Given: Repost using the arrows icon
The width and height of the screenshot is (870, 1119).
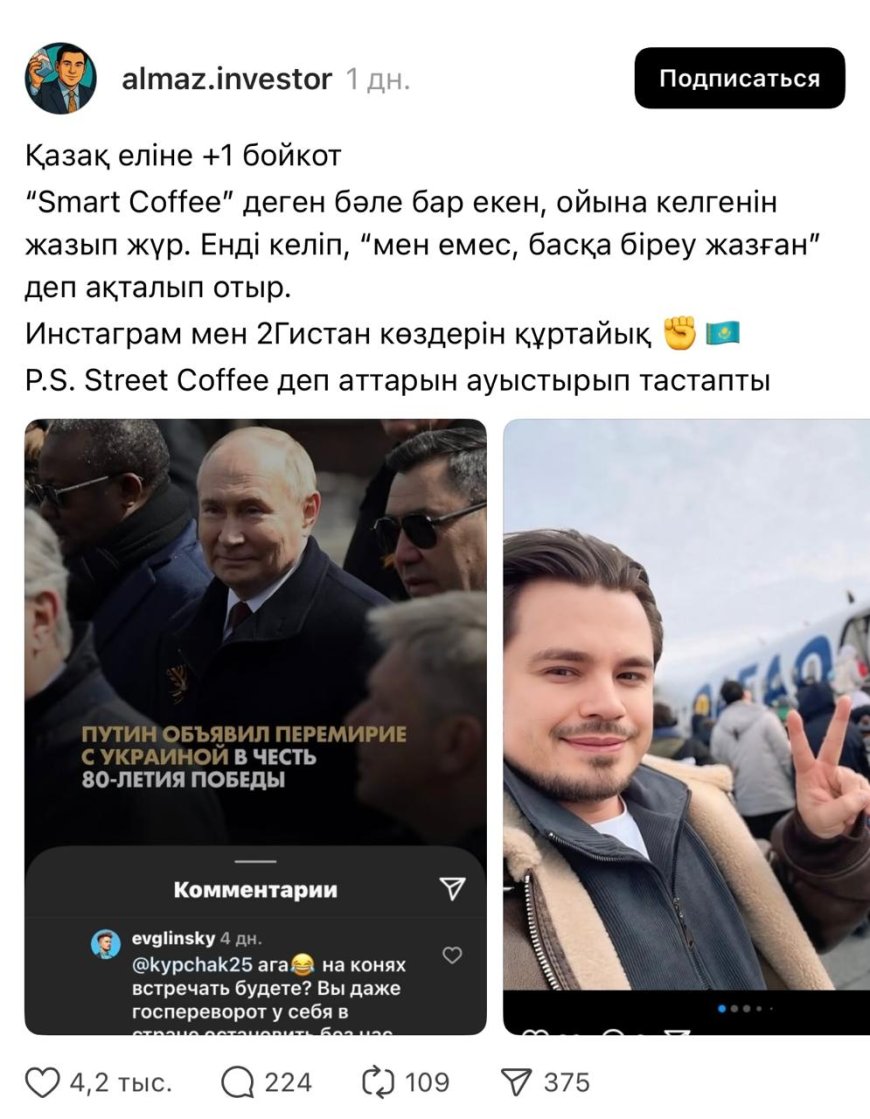Looking at the screenshot, I should (378, 1083).
